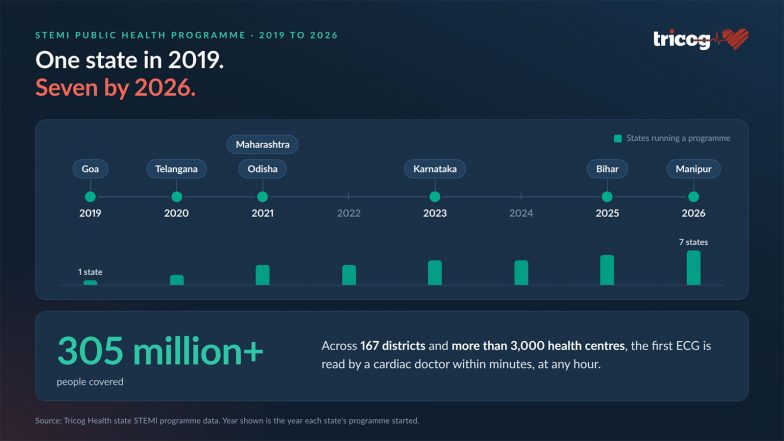Click the 2026 year label
This screenshot has width=784, height=441.
pyautogui.click(x=694, y=214)
